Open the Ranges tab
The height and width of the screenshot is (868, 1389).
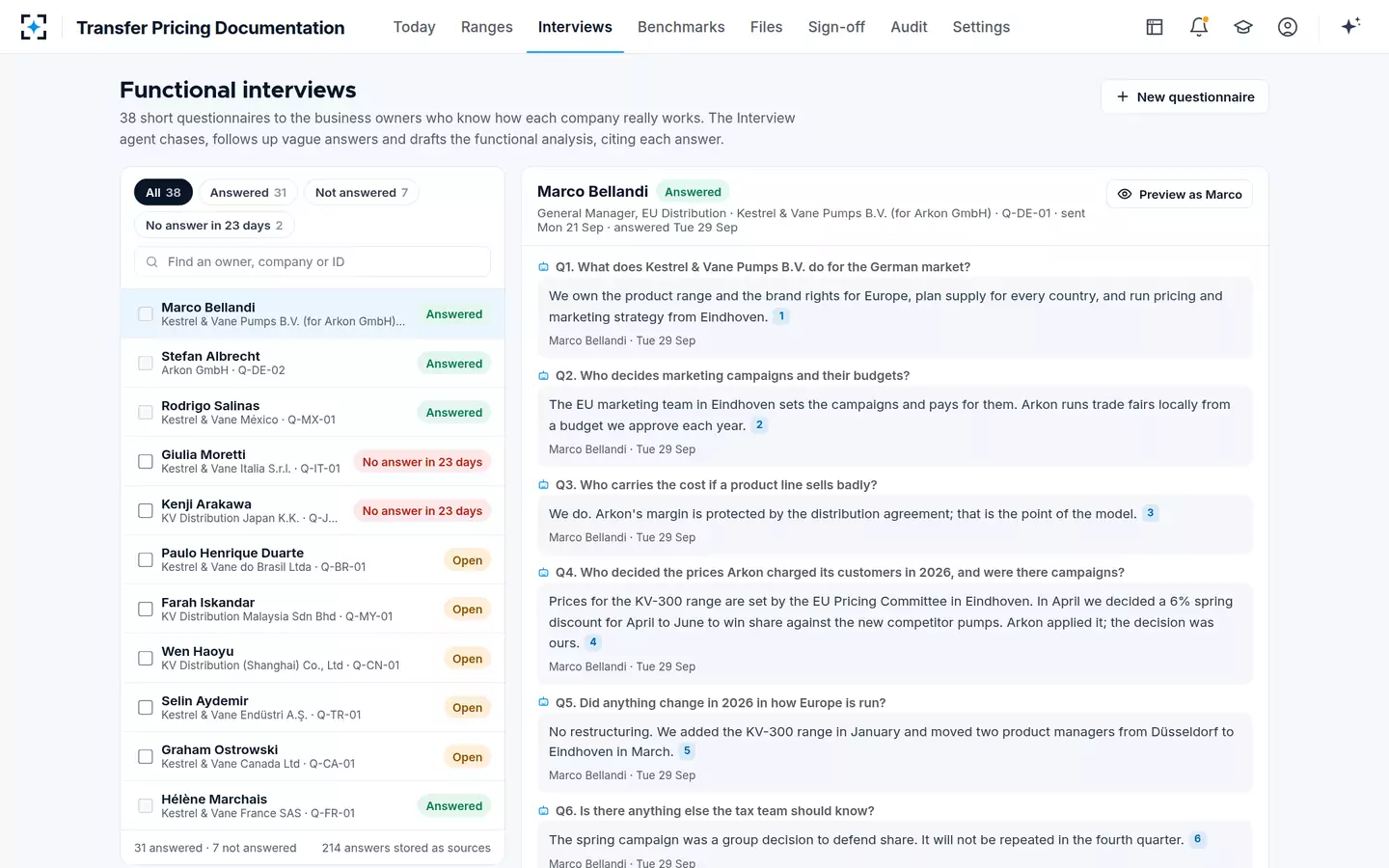click(487, 27)
